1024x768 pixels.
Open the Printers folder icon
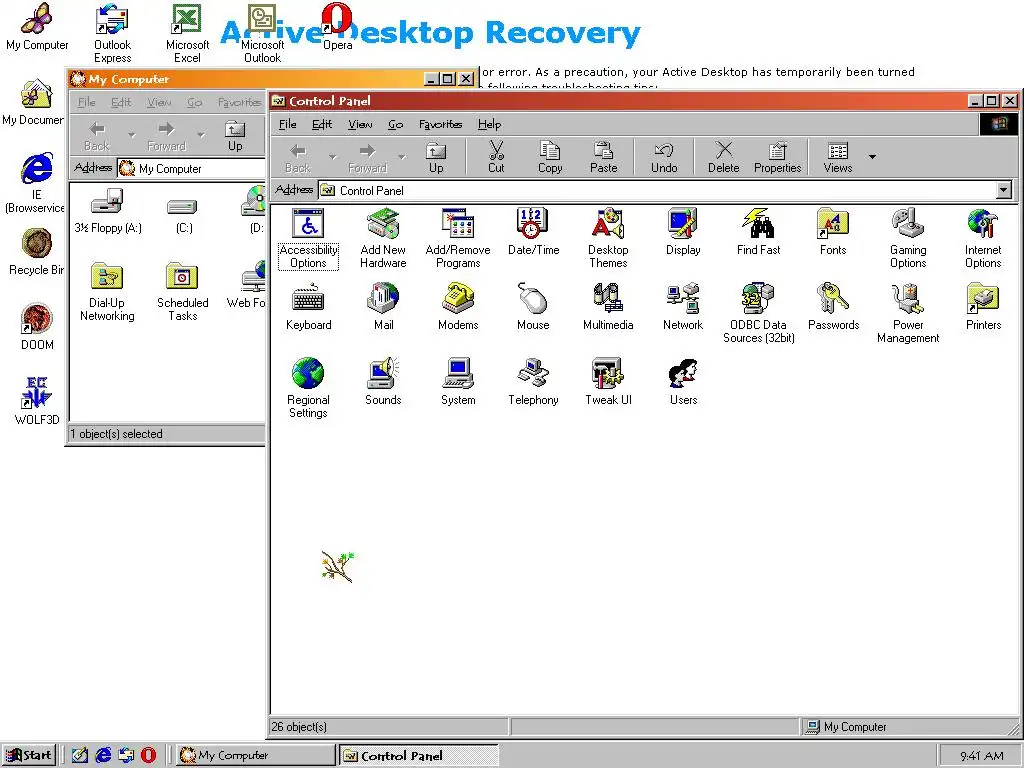pos(983,307)
